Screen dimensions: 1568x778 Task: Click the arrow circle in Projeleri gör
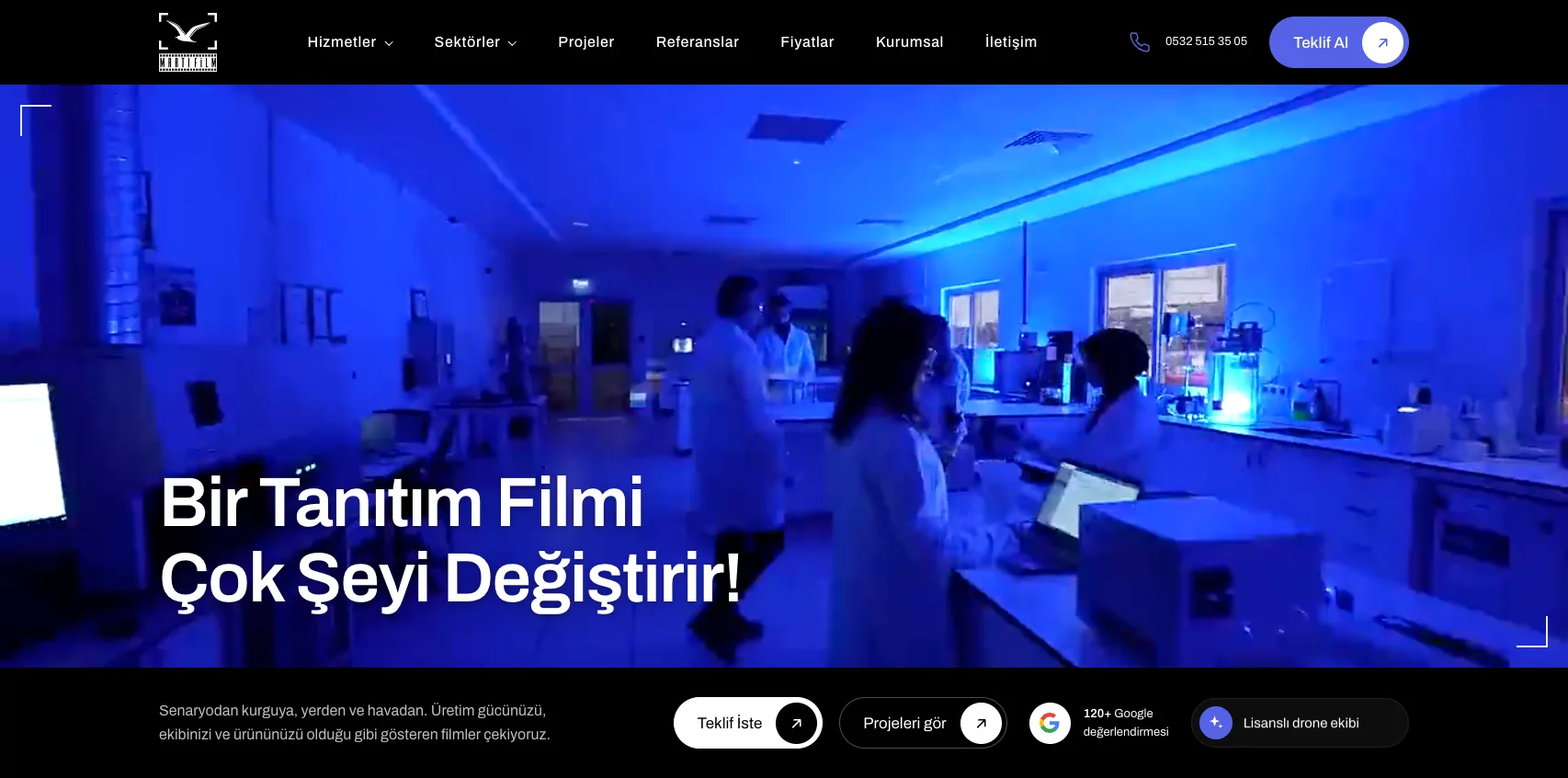(x=981, y=723)
